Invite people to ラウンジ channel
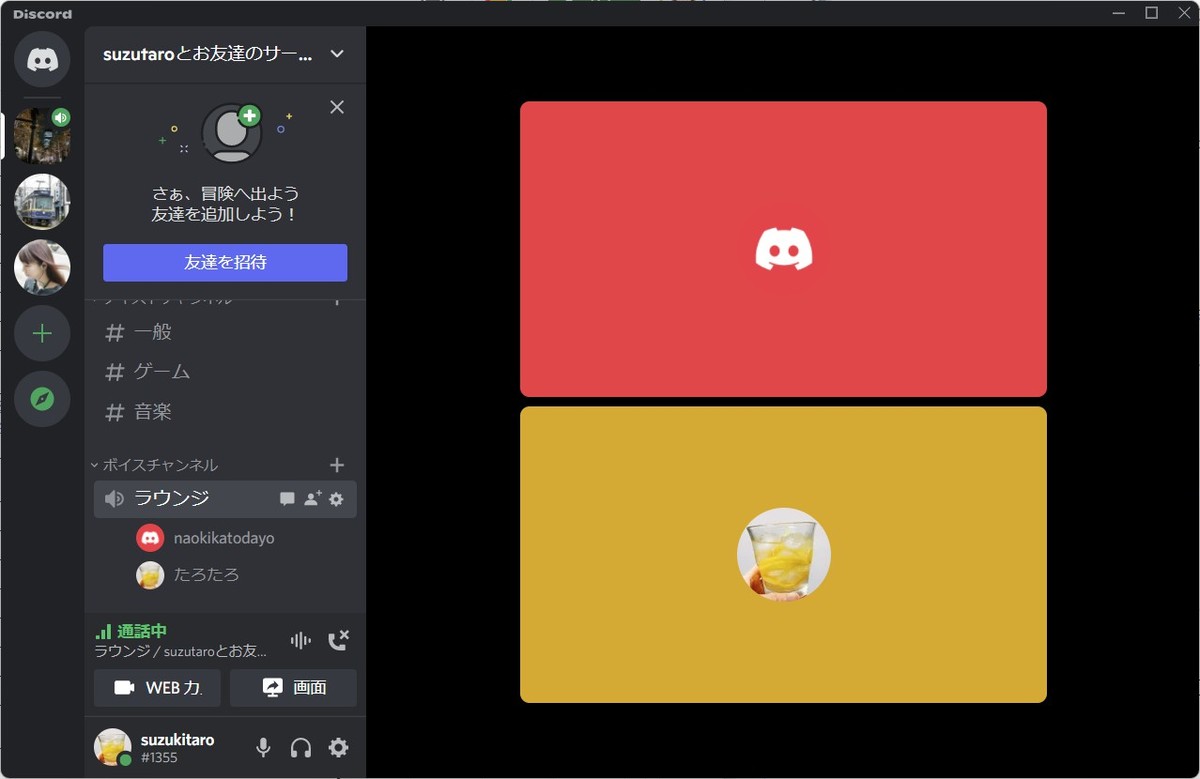 (x=312, y=499)
